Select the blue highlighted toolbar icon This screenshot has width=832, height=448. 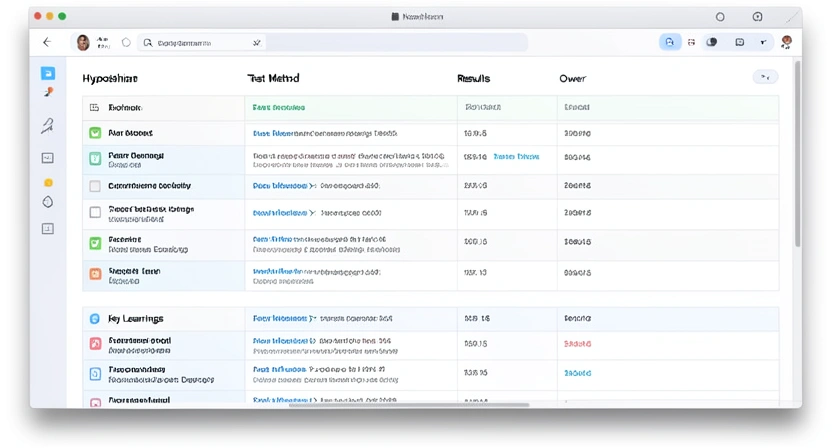pos(670,42)
